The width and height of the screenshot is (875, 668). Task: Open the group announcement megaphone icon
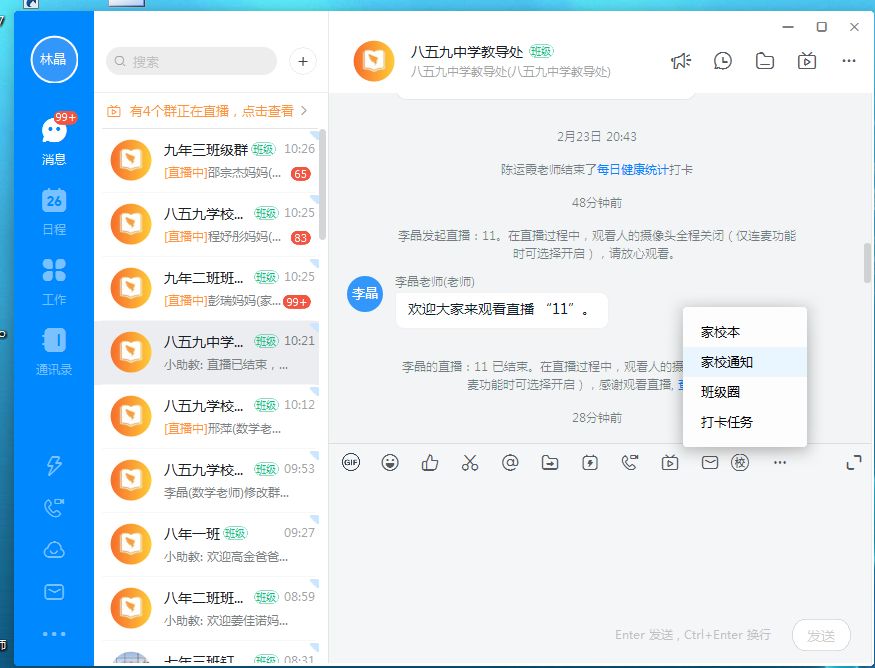coord(680,61)
